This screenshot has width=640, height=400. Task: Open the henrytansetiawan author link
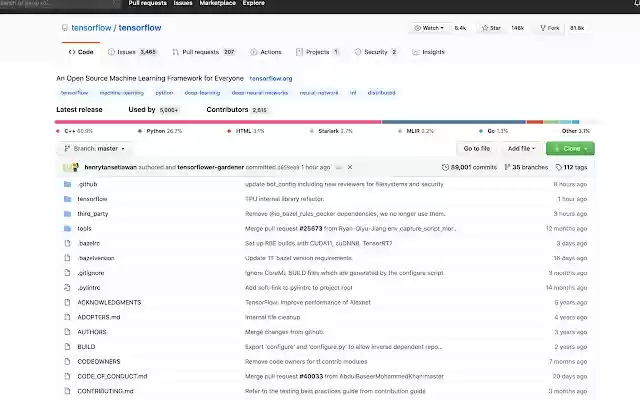(x=110, y=167)
